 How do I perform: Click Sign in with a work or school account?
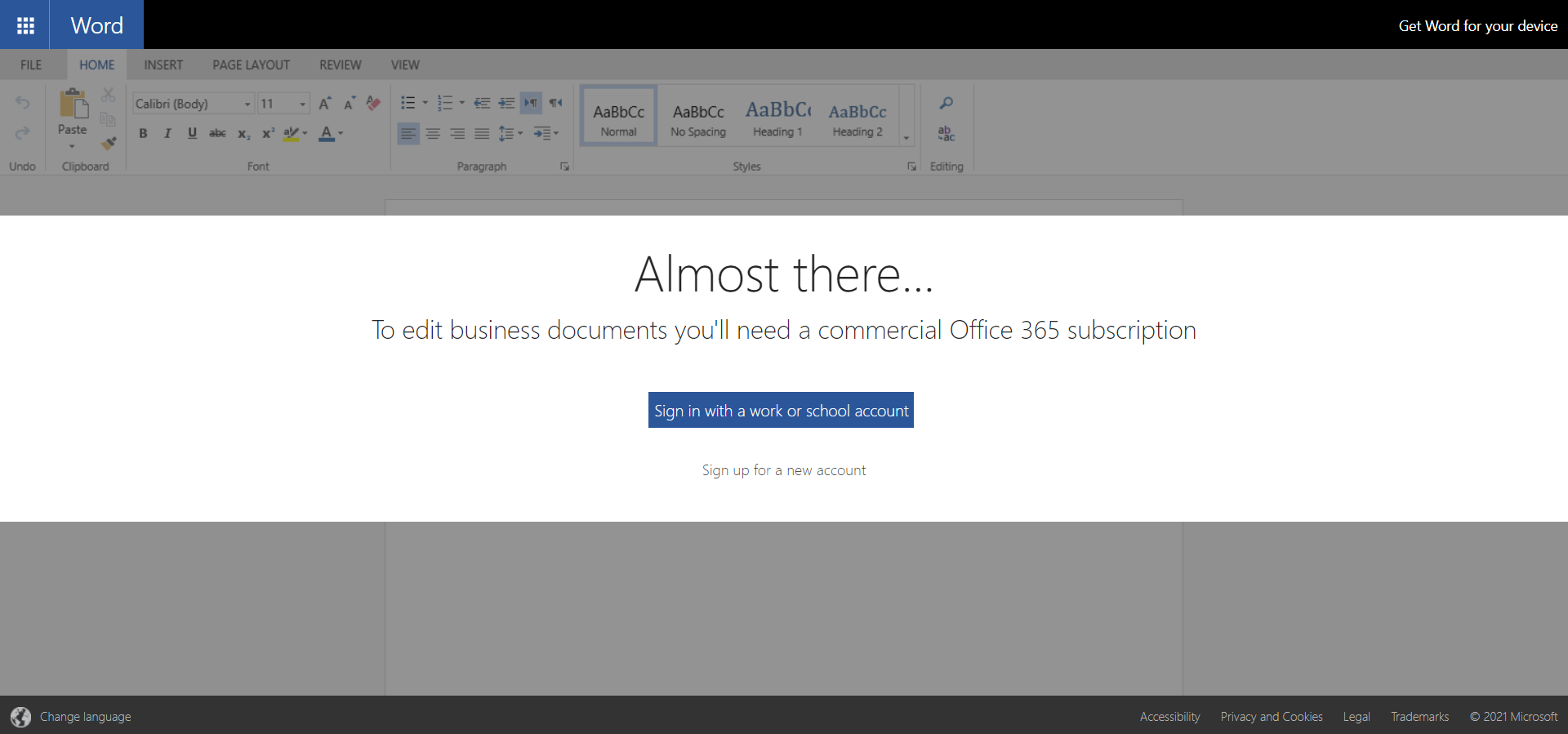(x=781, y=410)
